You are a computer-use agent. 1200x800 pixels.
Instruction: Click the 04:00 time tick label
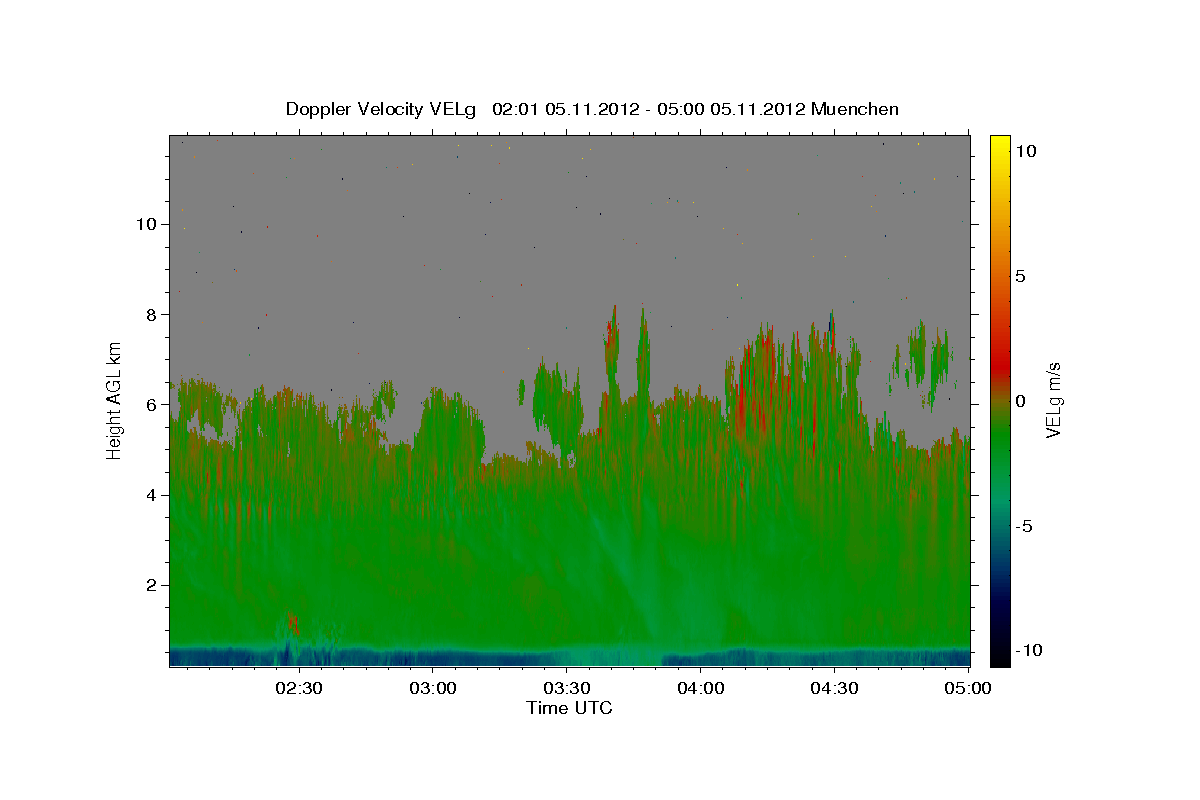[700, 688]
